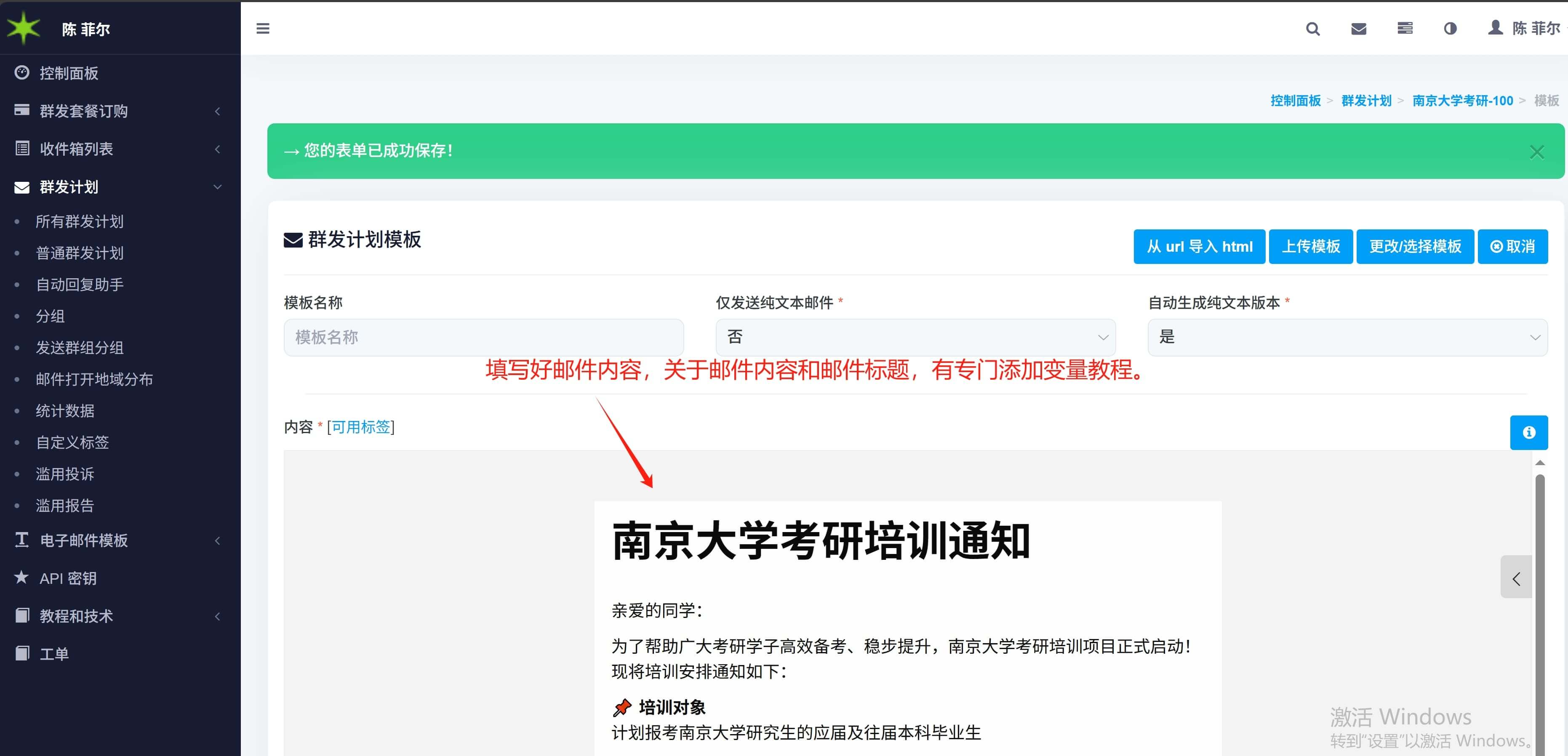This screenshot has height=756, width=1568.
Task: Click the API 密钥 star icon
Action: (22, 577)
